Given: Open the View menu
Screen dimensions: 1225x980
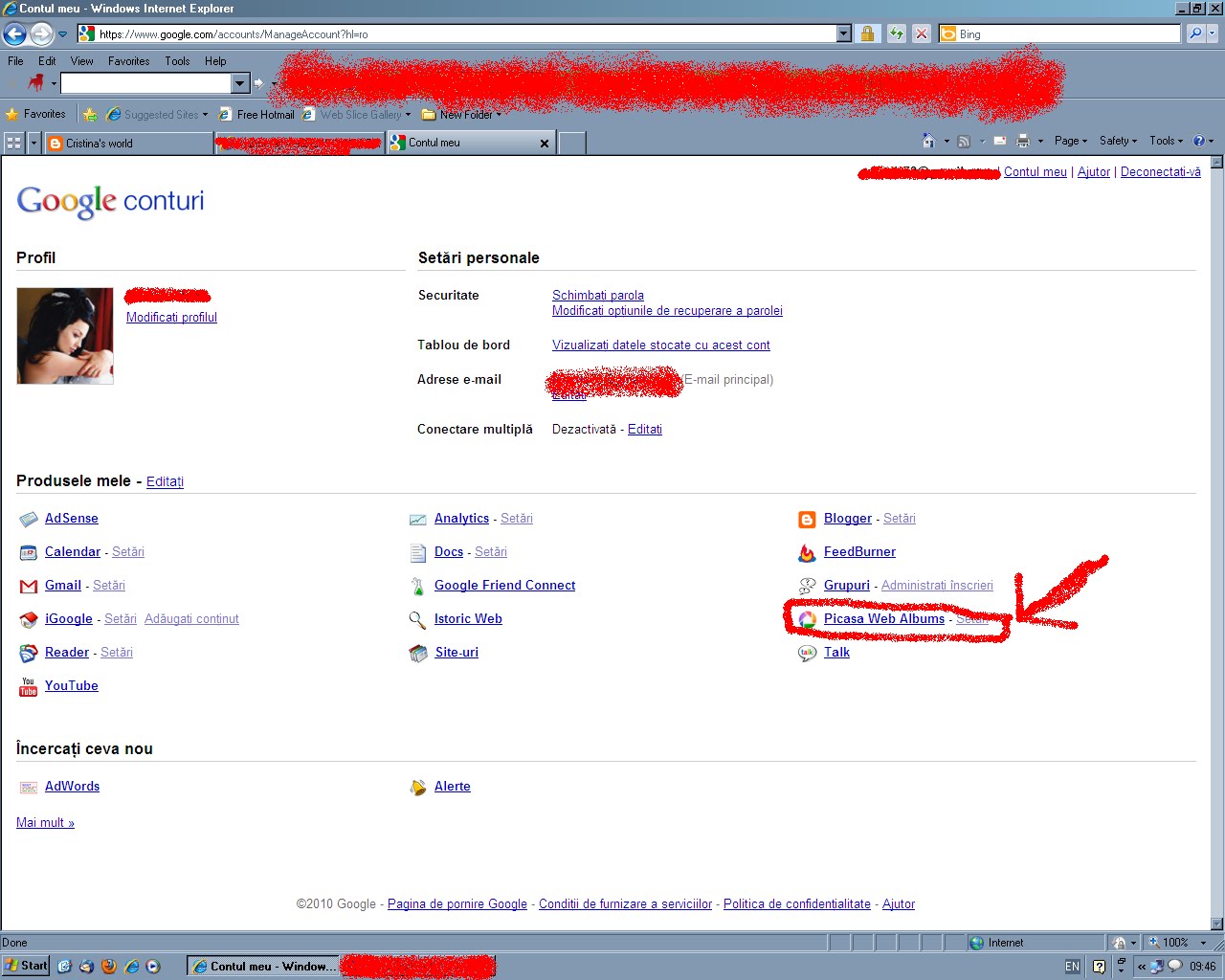Looking at the screenshot, I should click(x=82, y=61).
